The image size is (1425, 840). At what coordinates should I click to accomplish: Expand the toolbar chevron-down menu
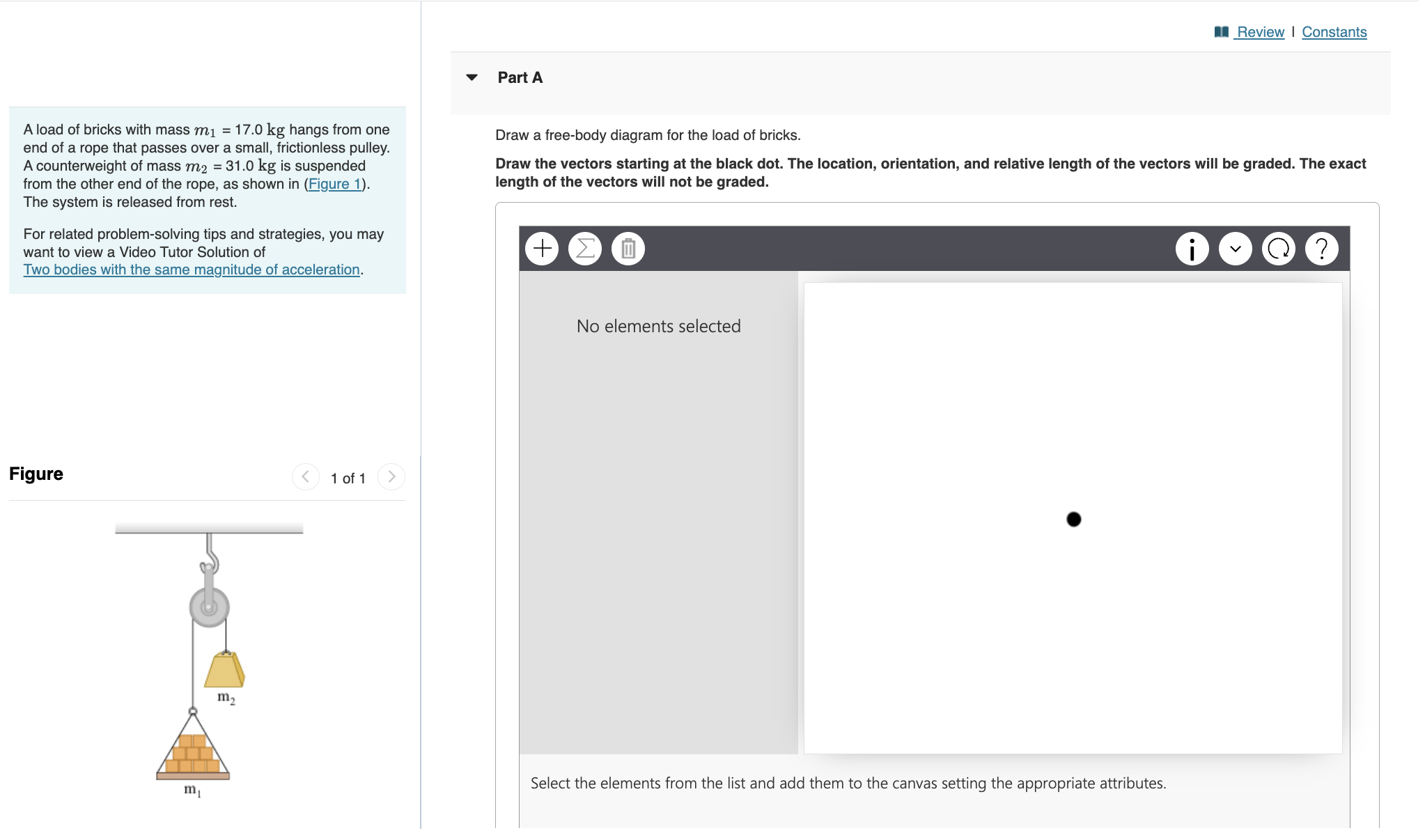[1236, 249]
